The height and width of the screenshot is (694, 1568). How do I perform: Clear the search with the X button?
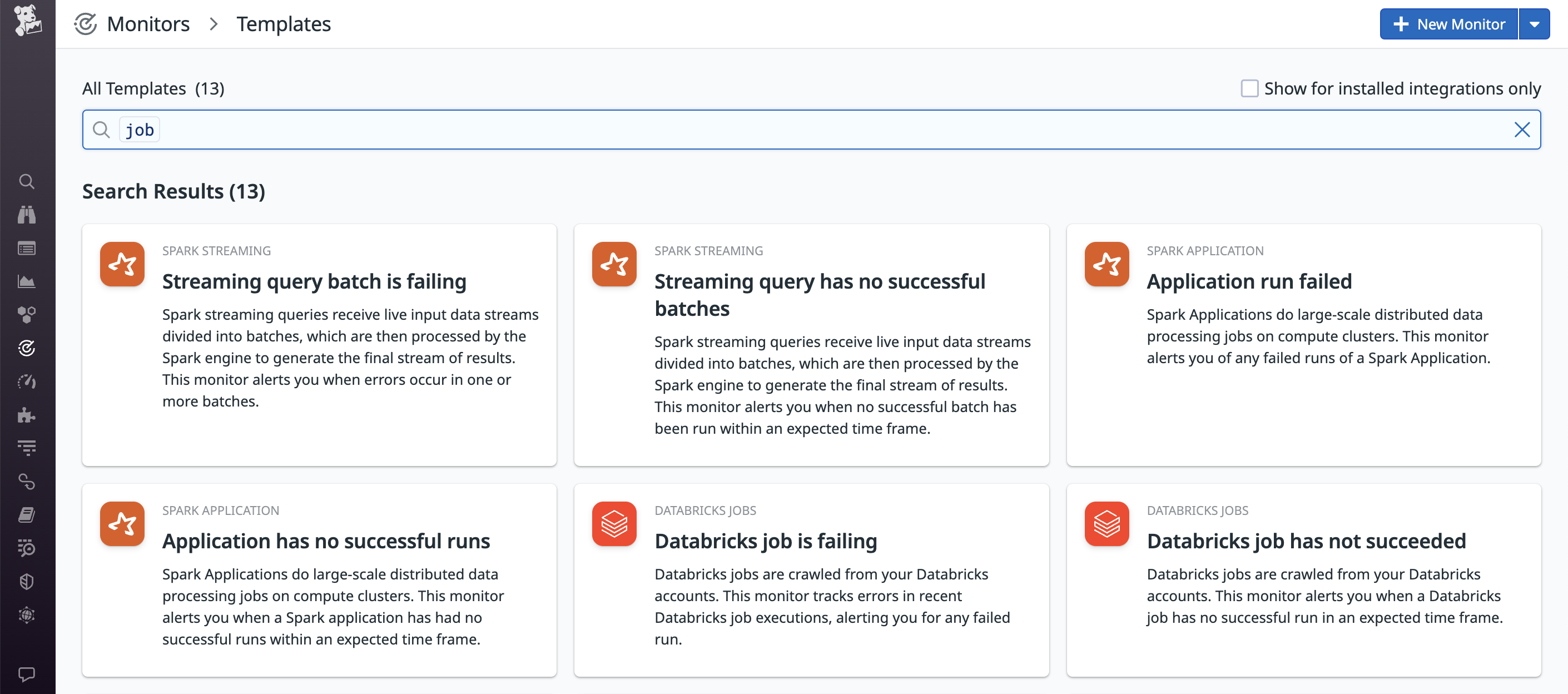[1522, 130]
